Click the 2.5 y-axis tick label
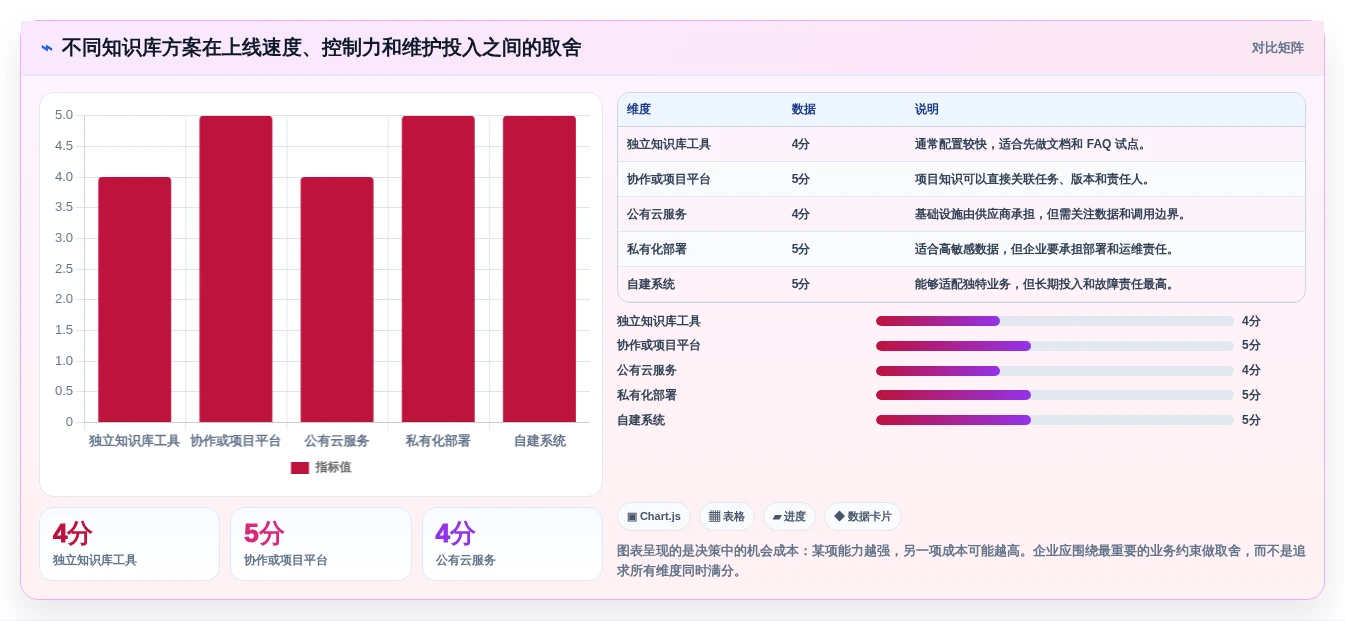The height and width of the screenshot is (621, 1345). pos(64,269)
